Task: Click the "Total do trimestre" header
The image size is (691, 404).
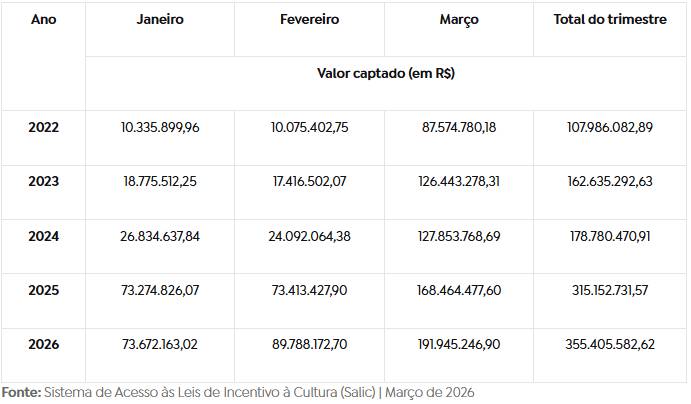Action: pos(610,20)
